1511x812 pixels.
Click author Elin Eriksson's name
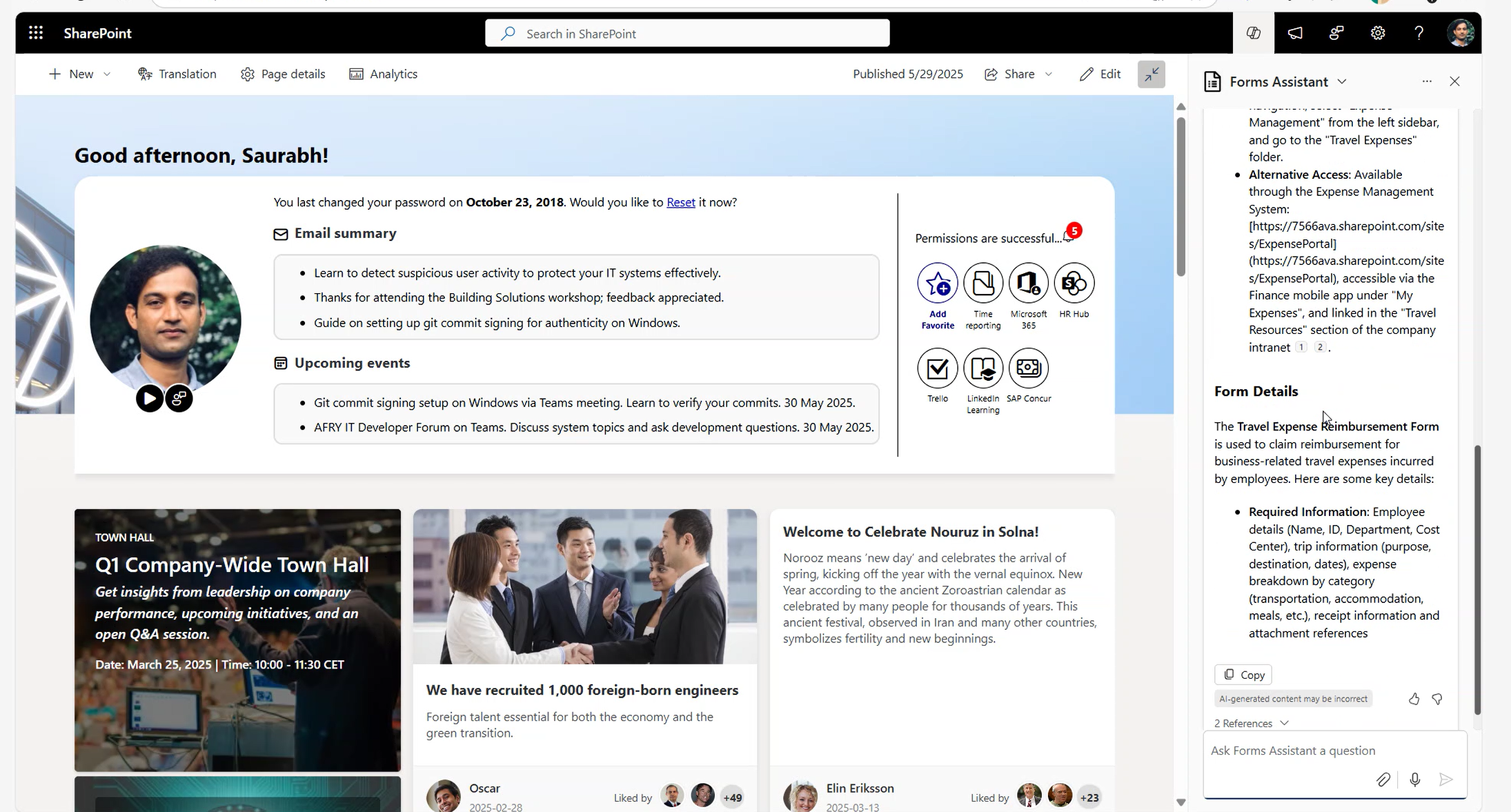click(x=860, y=788)
